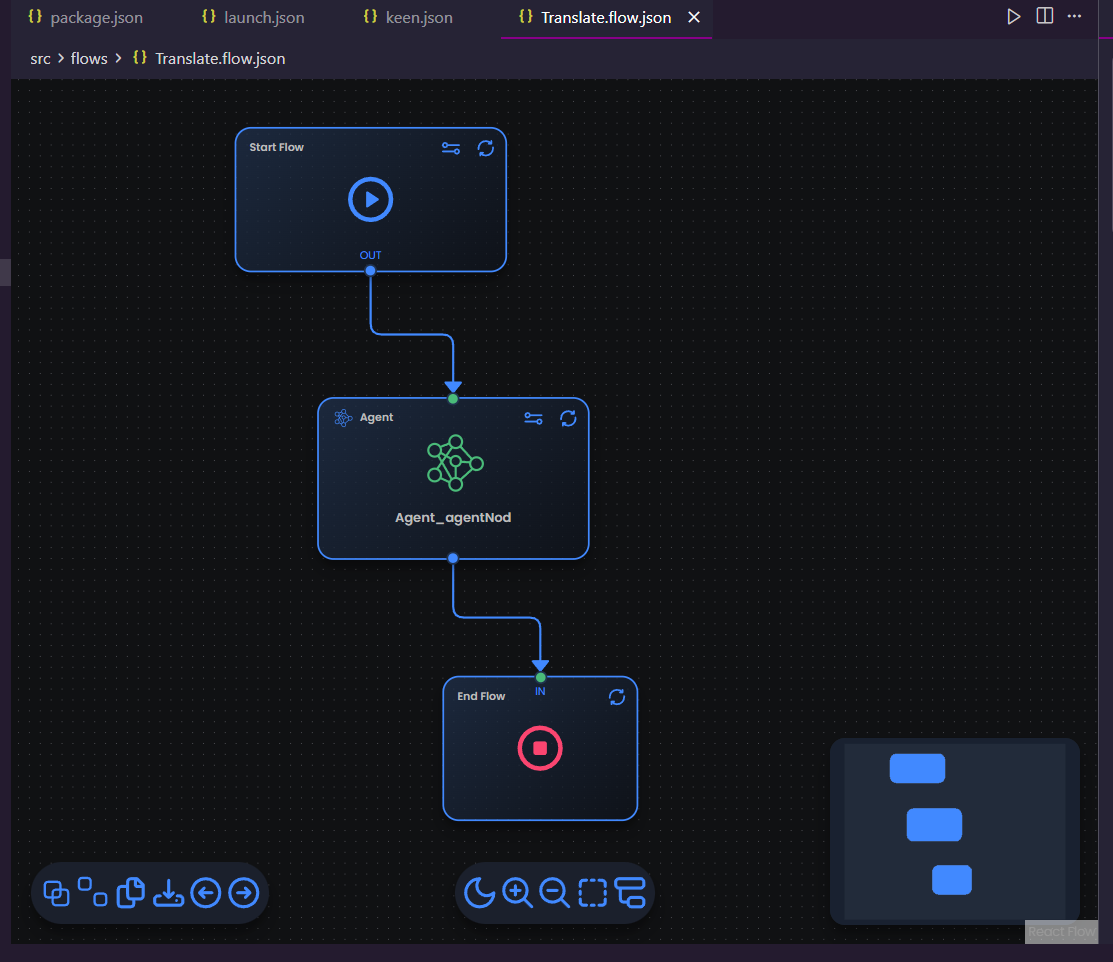The image size is (1113, 962).
Task: Click the overlapping squares icon in bottom toolbar
Action: click(x=57, y=893)
